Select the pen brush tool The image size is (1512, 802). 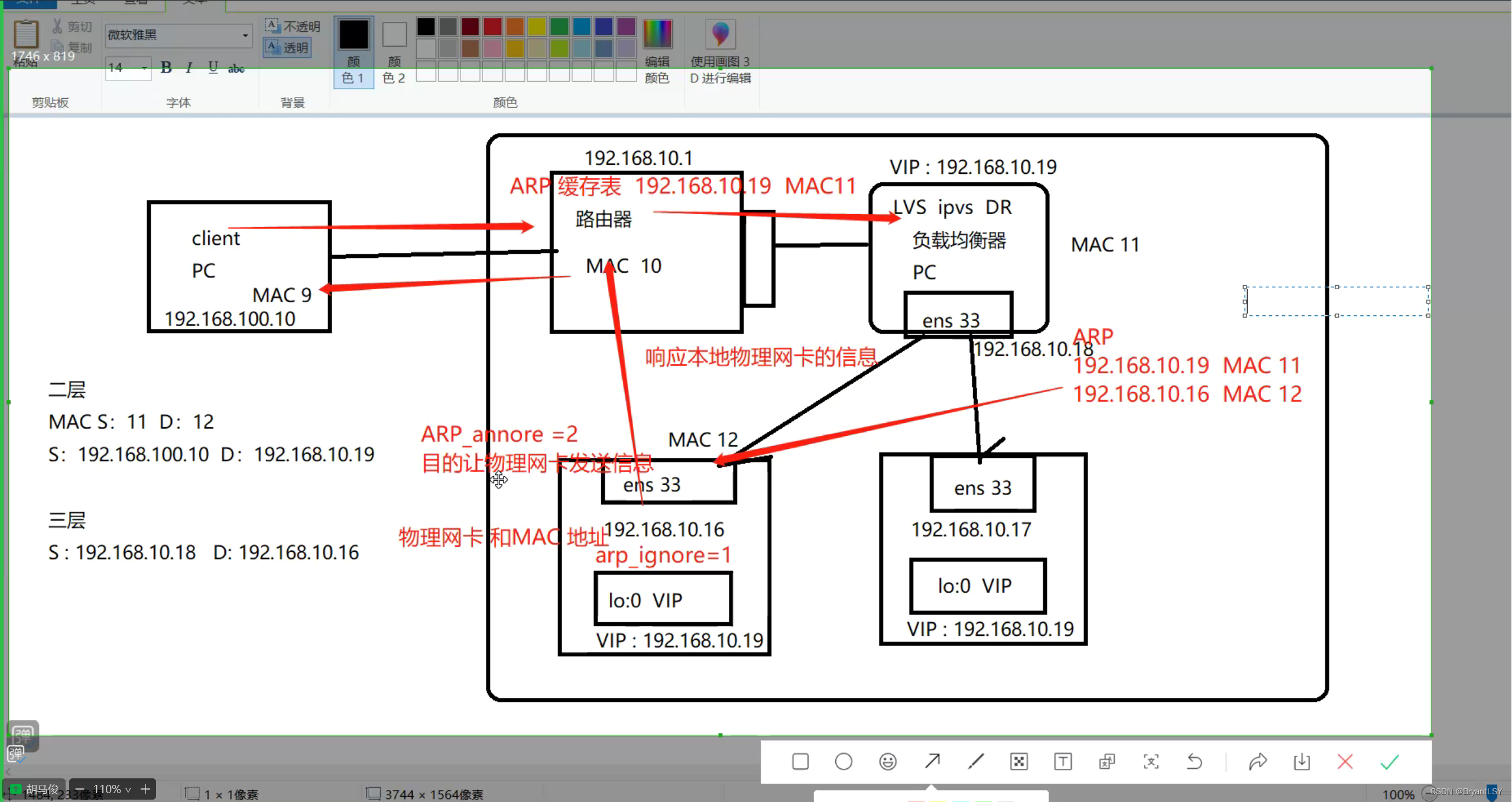point(976,761)
